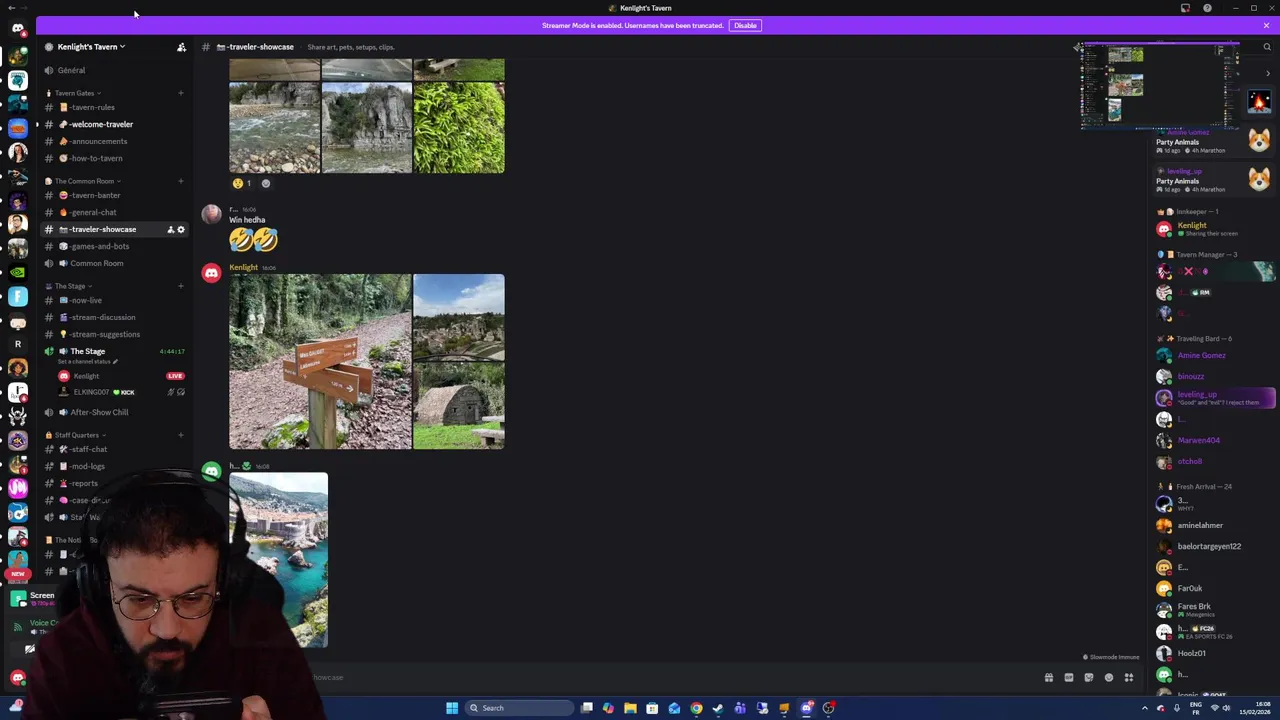Open the NVIDIA server icon in server list
The width and height of the screenshot is (1280, 720).
tap(18, 271)
